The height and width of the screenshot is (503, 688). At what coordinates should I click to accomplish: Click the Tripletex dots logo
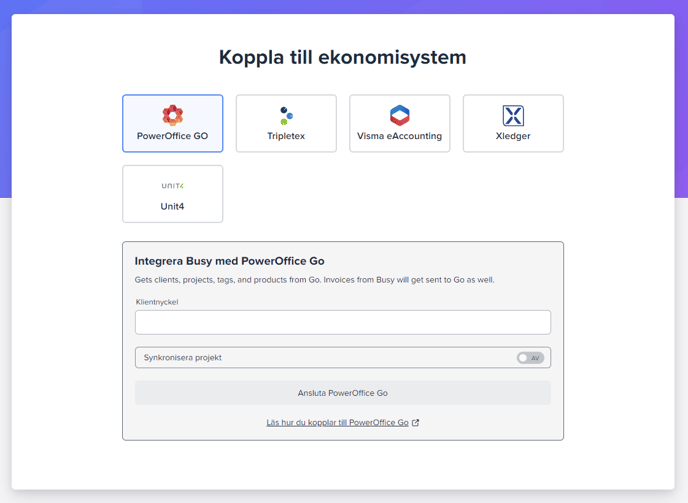(286, 115)
